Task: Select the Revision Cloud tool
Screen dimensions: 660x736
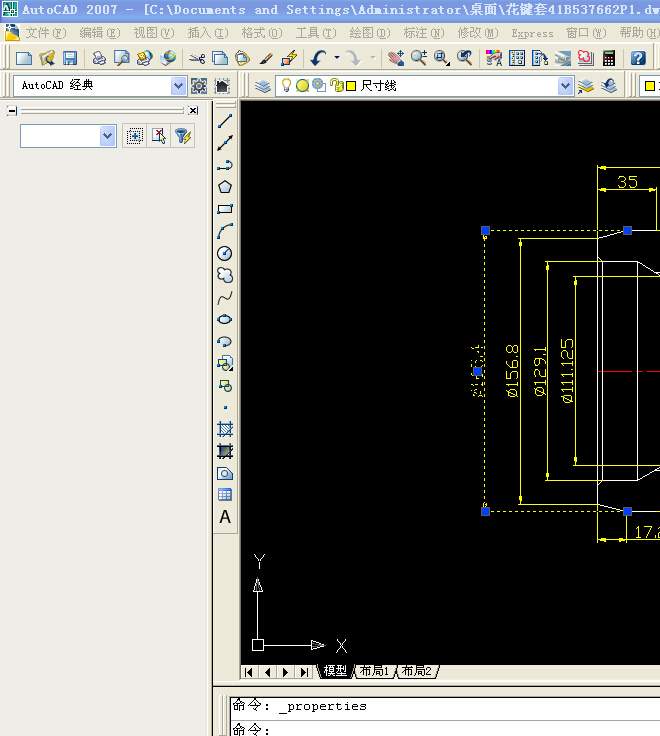Action: [x=225, y=275]
